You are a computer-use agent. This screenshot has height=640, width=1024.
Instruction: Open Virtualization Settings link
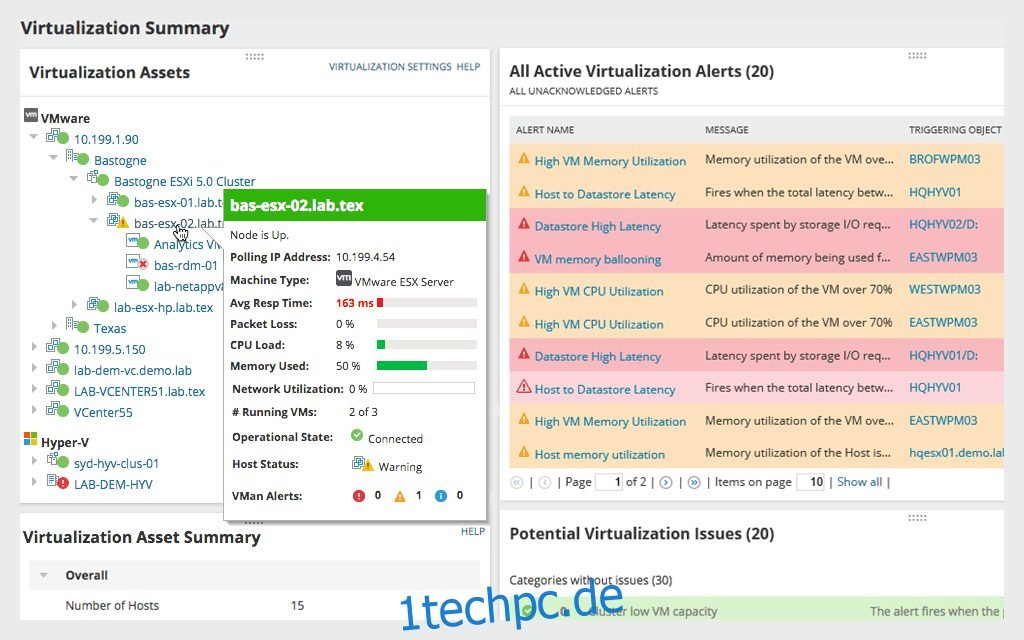point(390,67)
